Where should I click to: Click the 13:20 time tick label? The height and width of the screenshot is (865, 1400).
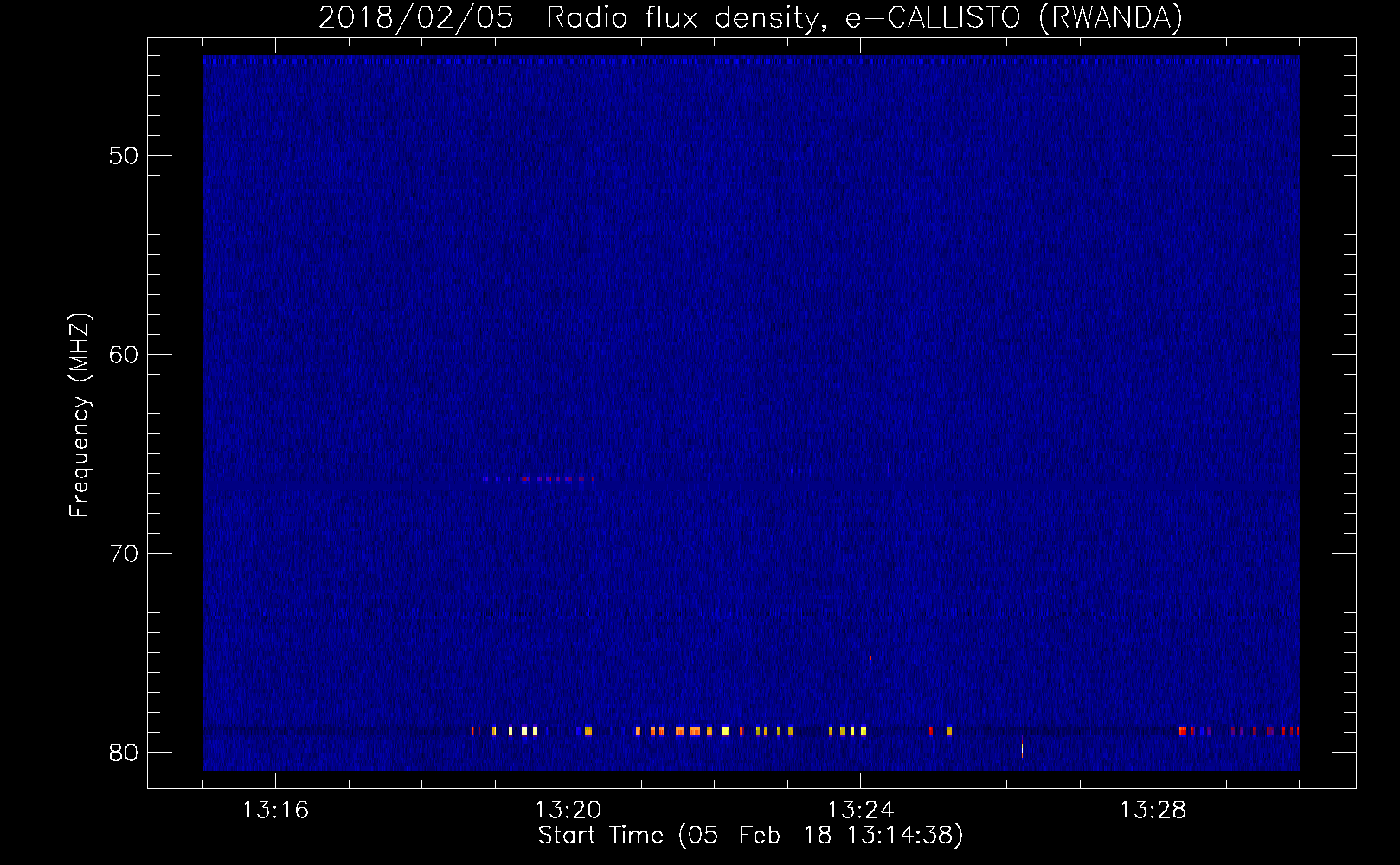click(x=568, y=811)
